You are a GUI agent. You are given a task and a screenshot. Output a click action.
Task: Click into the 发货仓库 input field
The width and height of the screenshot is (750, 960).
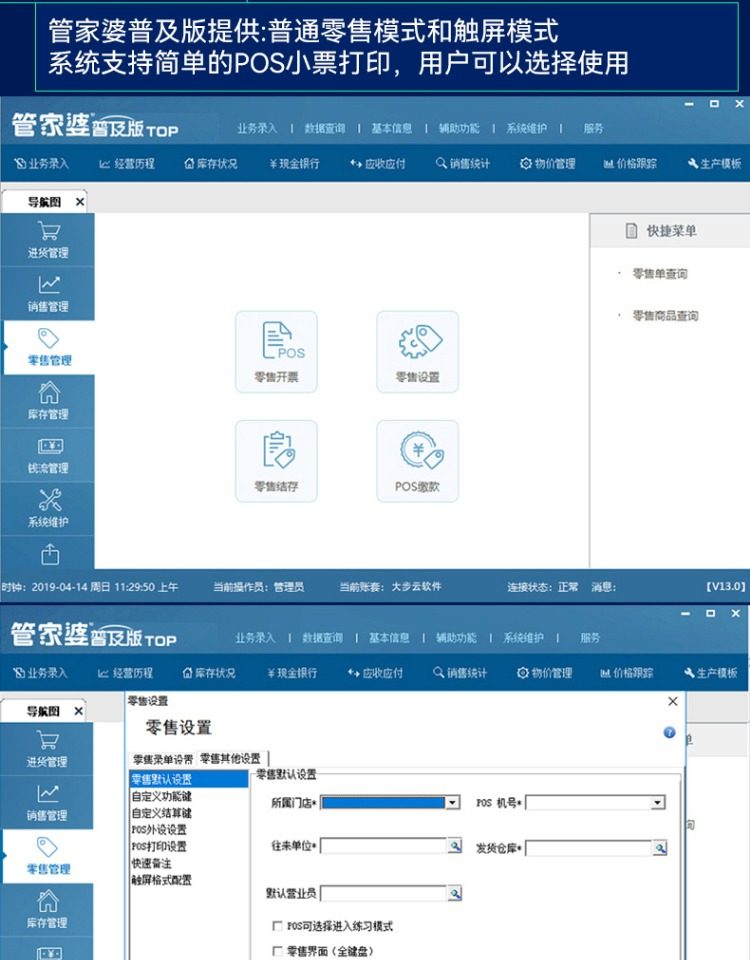pyautogui.click(x=588, y=848)
